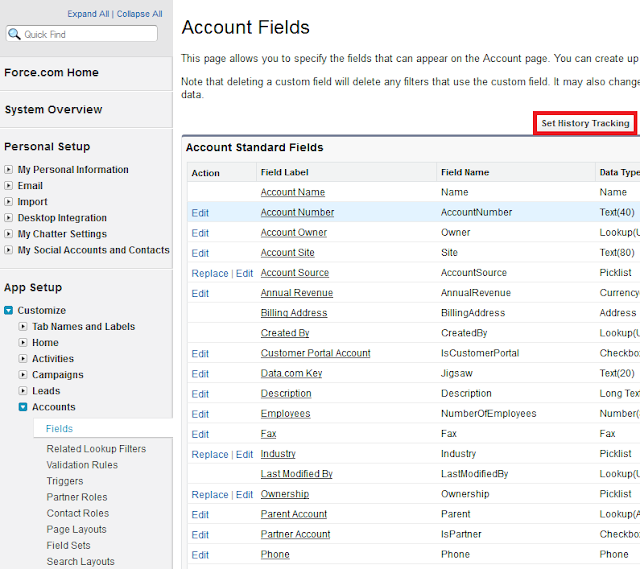The image size is (640, 569).
Task: Click Replace next to Account Source
Action: point(210,273)
